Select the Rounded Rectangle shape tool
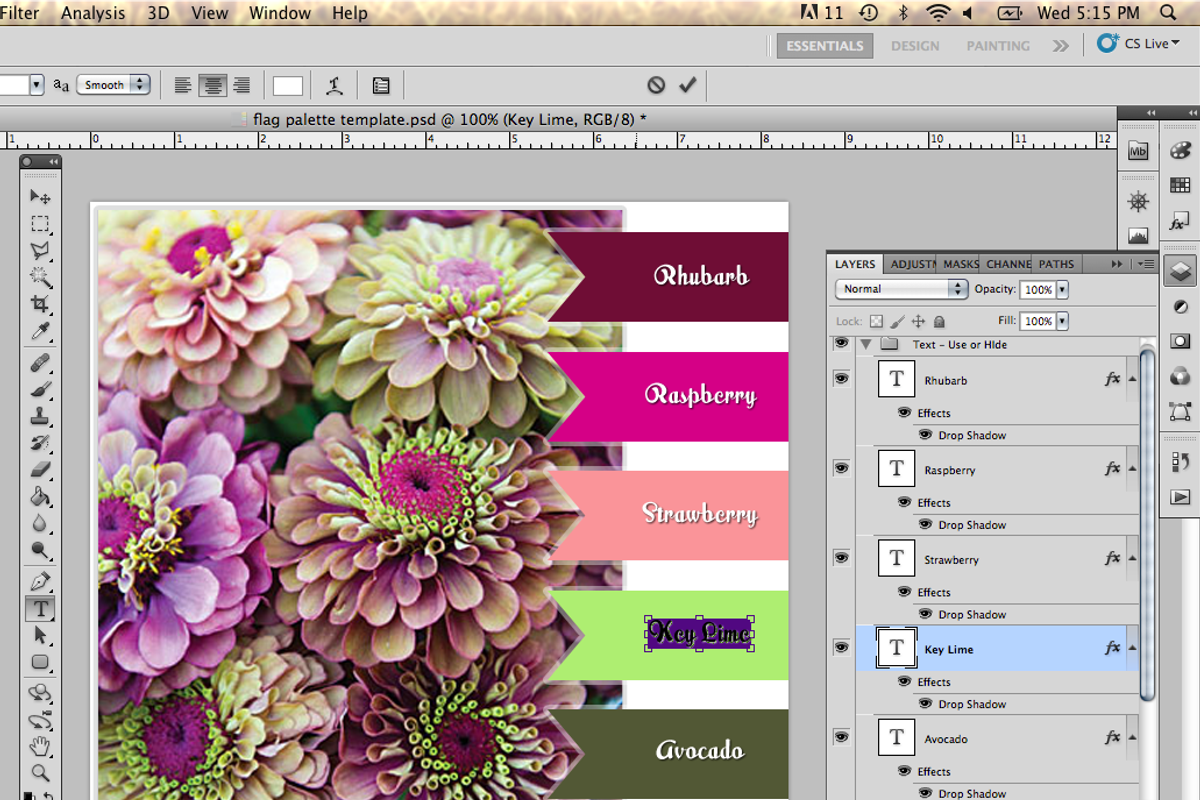Viewport: 1200px width, 800px height. pyautogui.click(x=41, y=662)
